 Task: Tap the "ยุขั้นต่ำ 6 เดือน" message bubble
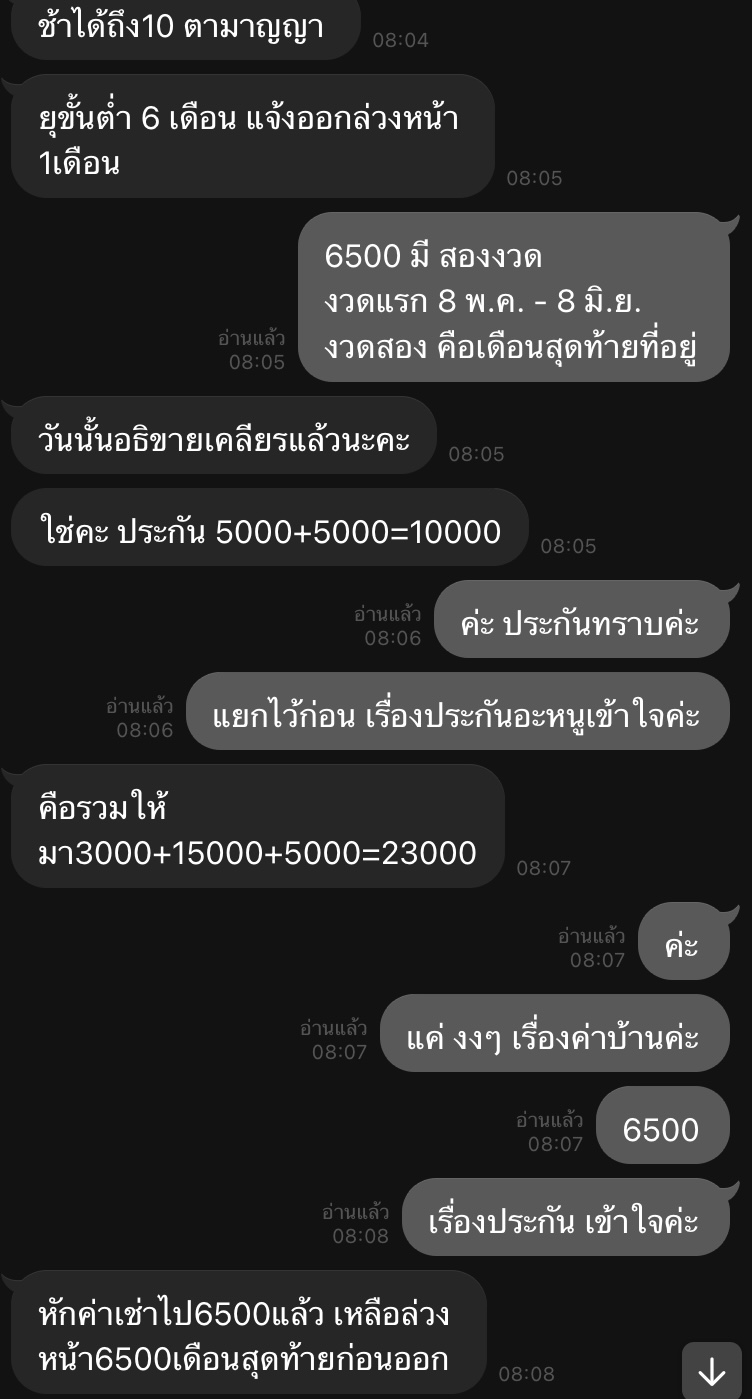(253, 136)
